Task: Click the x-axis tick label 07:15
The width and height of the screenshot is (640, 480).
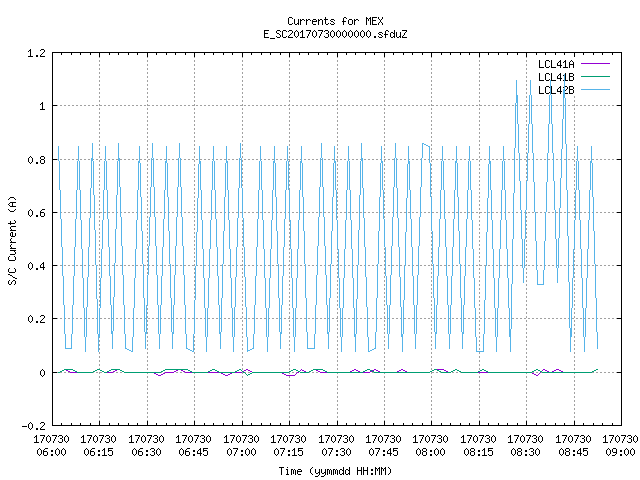Action: tap(289, 452)
